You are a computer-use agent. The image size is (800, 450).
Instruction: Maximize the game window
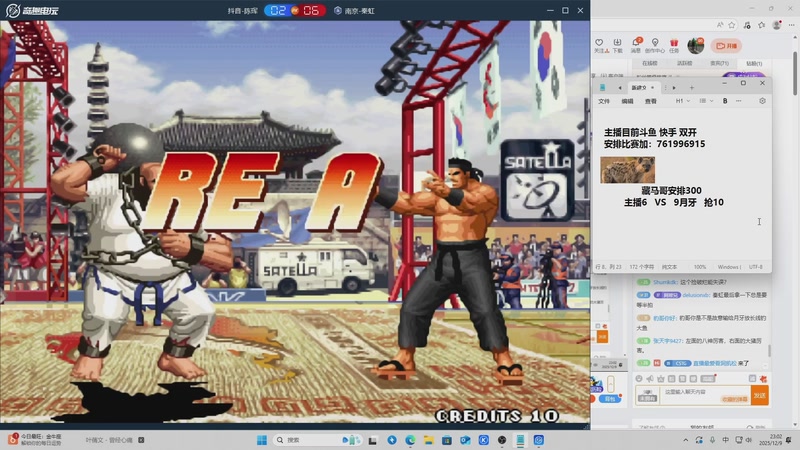[x=565, y=10]
